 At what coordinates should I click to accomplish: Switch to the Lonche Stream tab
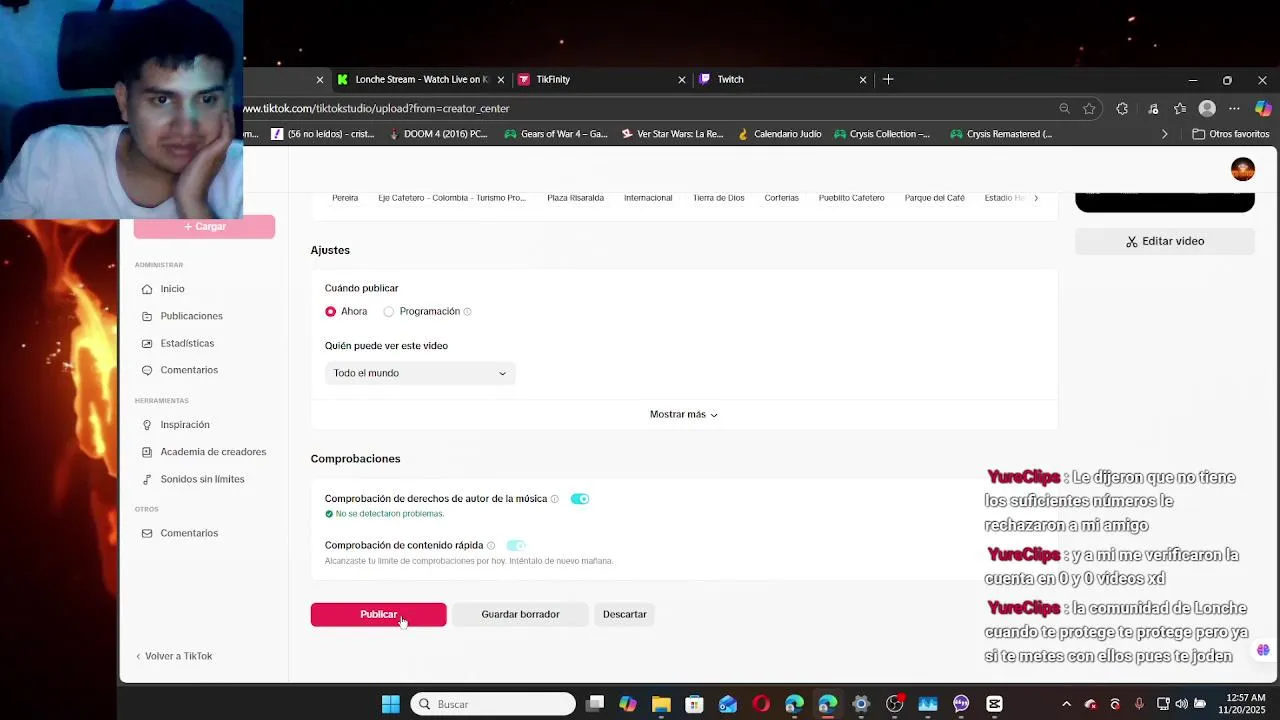coord(420,79)
